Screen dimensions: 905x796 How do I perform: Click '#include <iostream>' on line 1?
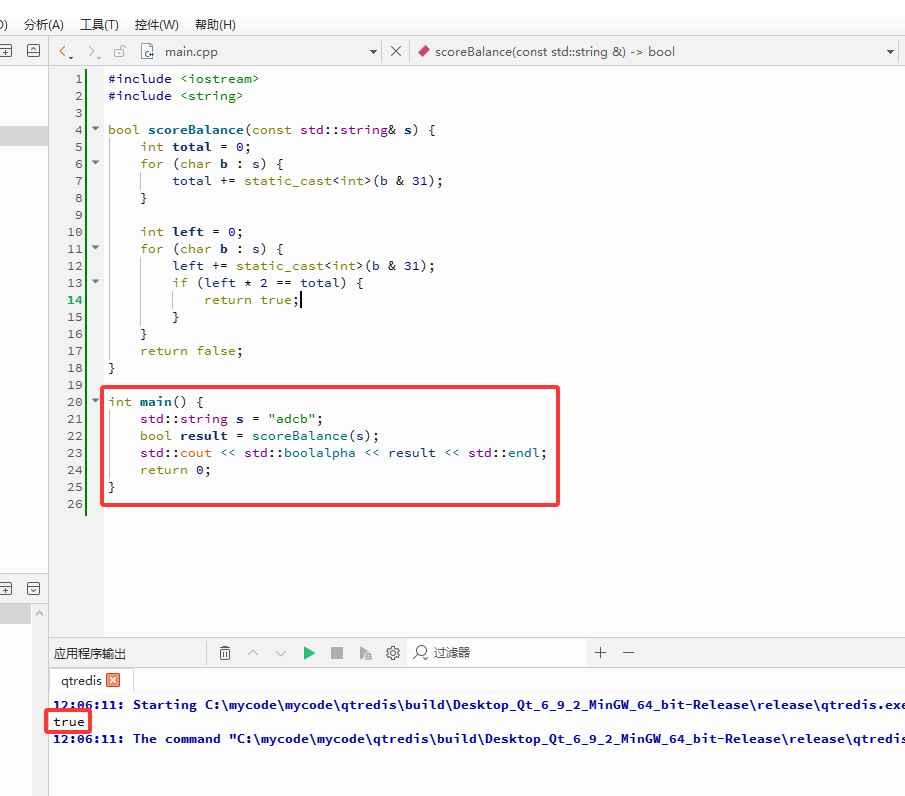tap(184, 79)
